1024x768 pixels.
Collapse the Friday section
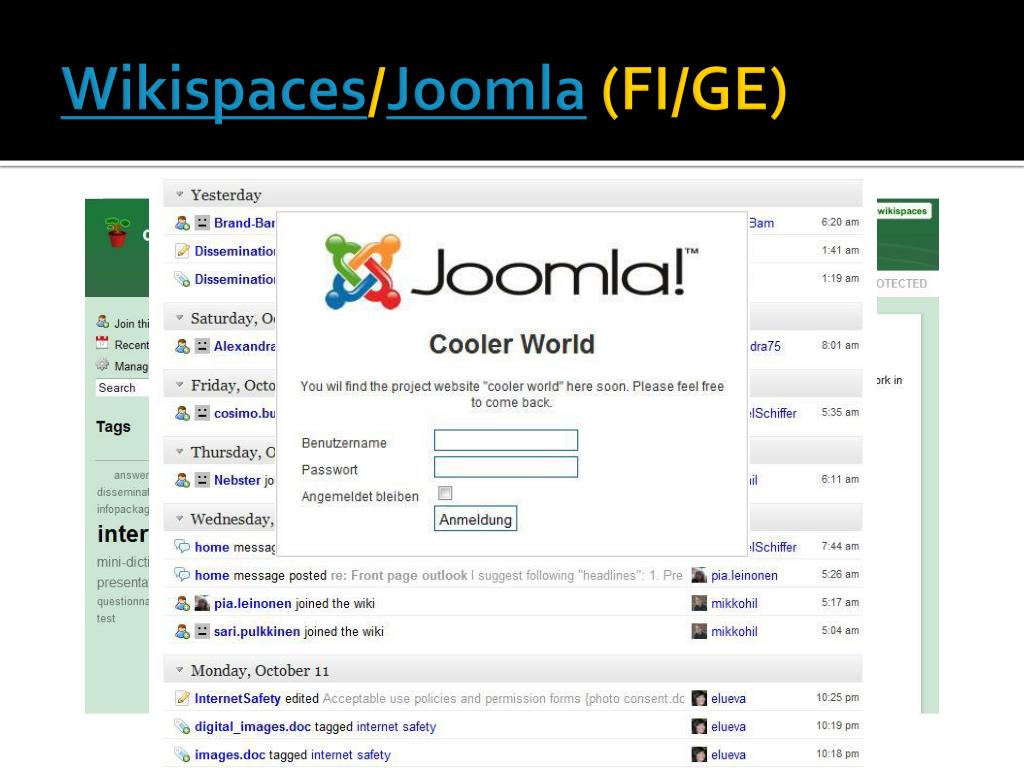pyautogui.click(x=180, y=385)
